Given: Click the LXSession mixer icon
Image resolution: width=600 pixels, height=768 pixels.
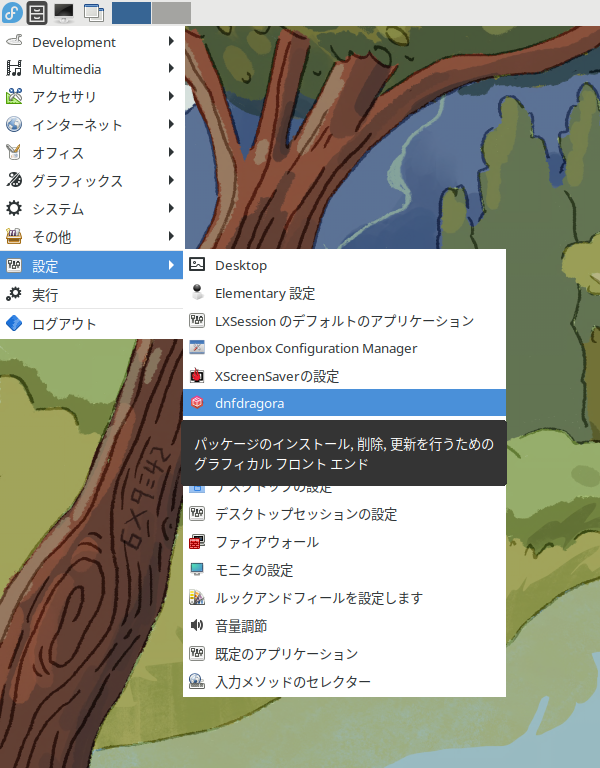Looking at the screenshot, I should (197, 320).
